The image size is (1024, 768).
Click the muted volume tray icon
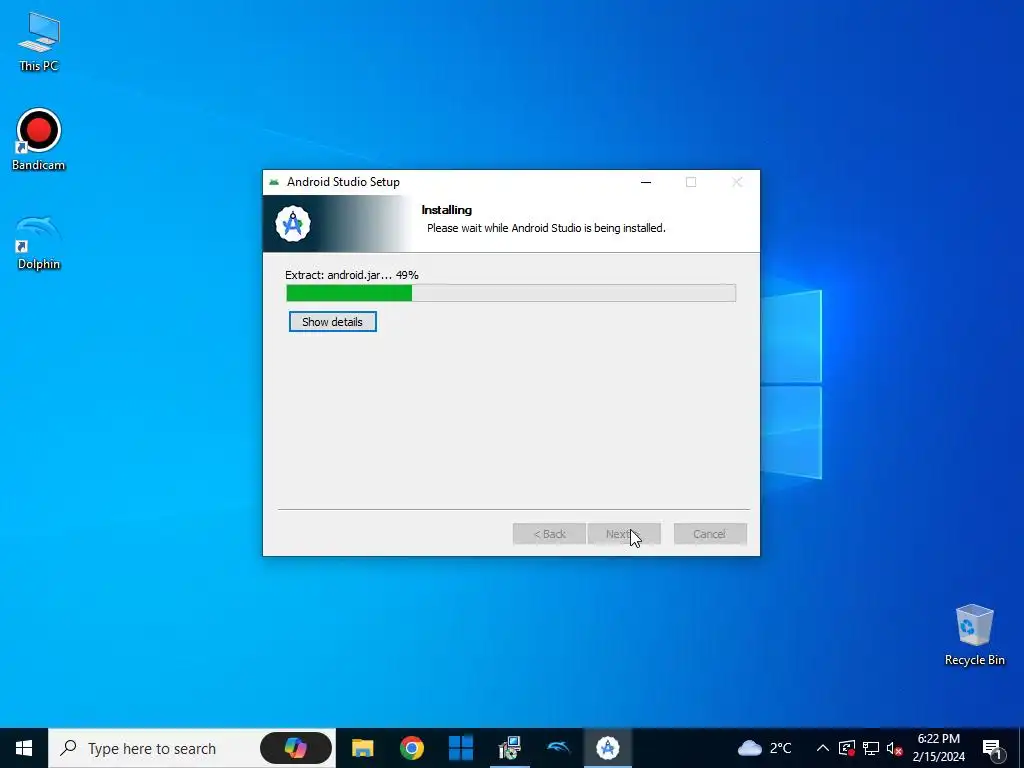coord(894,748)
